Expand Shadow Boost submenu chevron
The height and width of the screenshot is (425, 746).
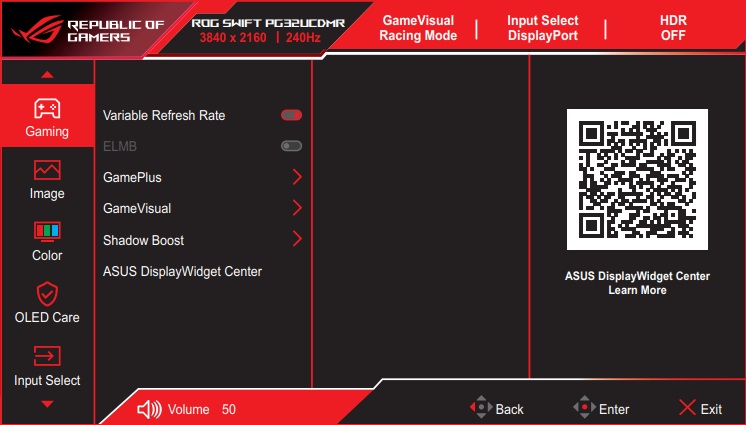point(297,239)
